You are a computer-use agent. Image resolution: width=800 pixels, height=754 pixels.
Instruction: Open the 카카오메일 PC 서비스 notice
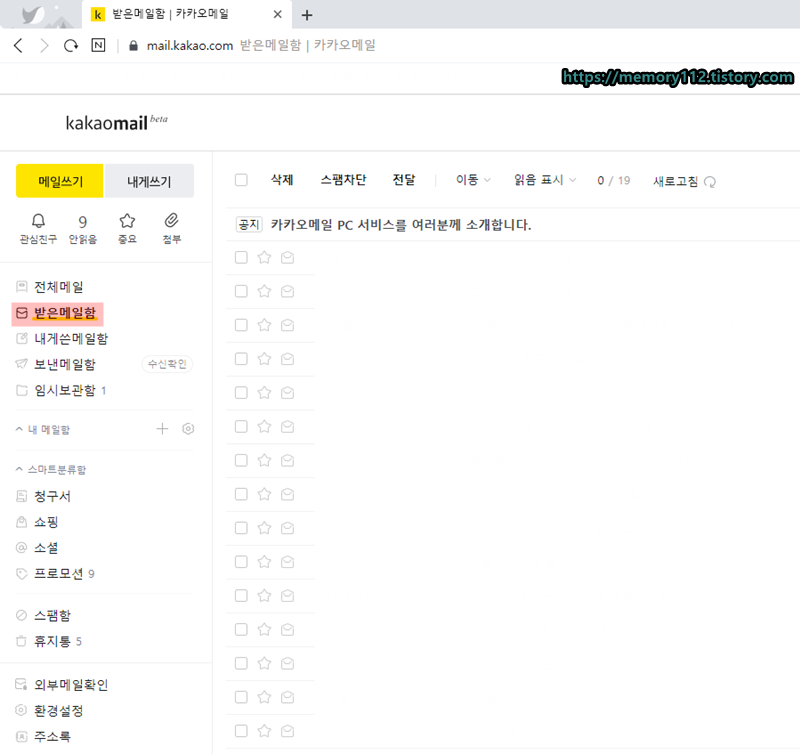pyautogui.click(x=401, y=225)
